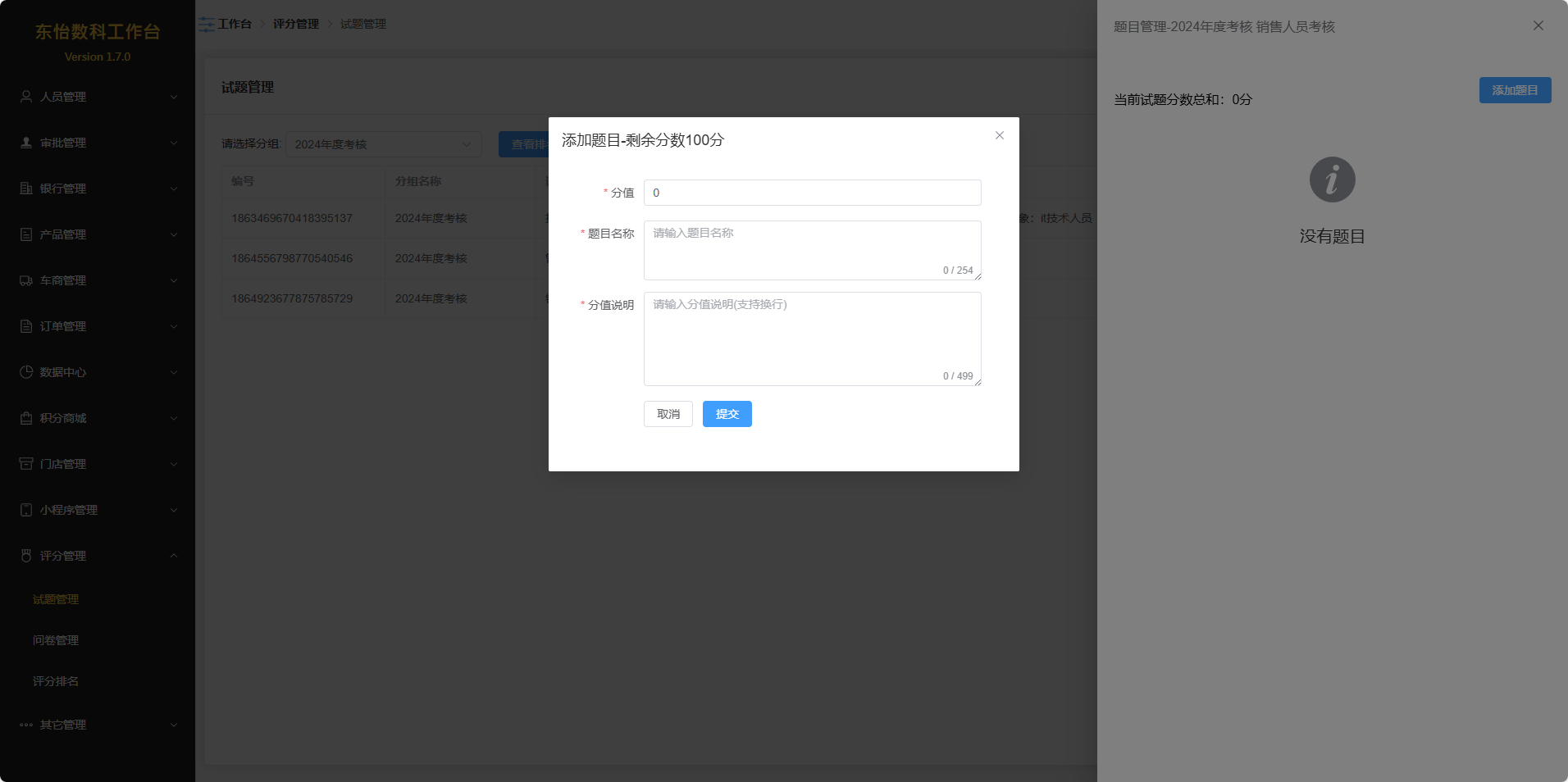Click the 提交 button
The height and width of the screenshot is (782, 1568).
coord(727,414)
